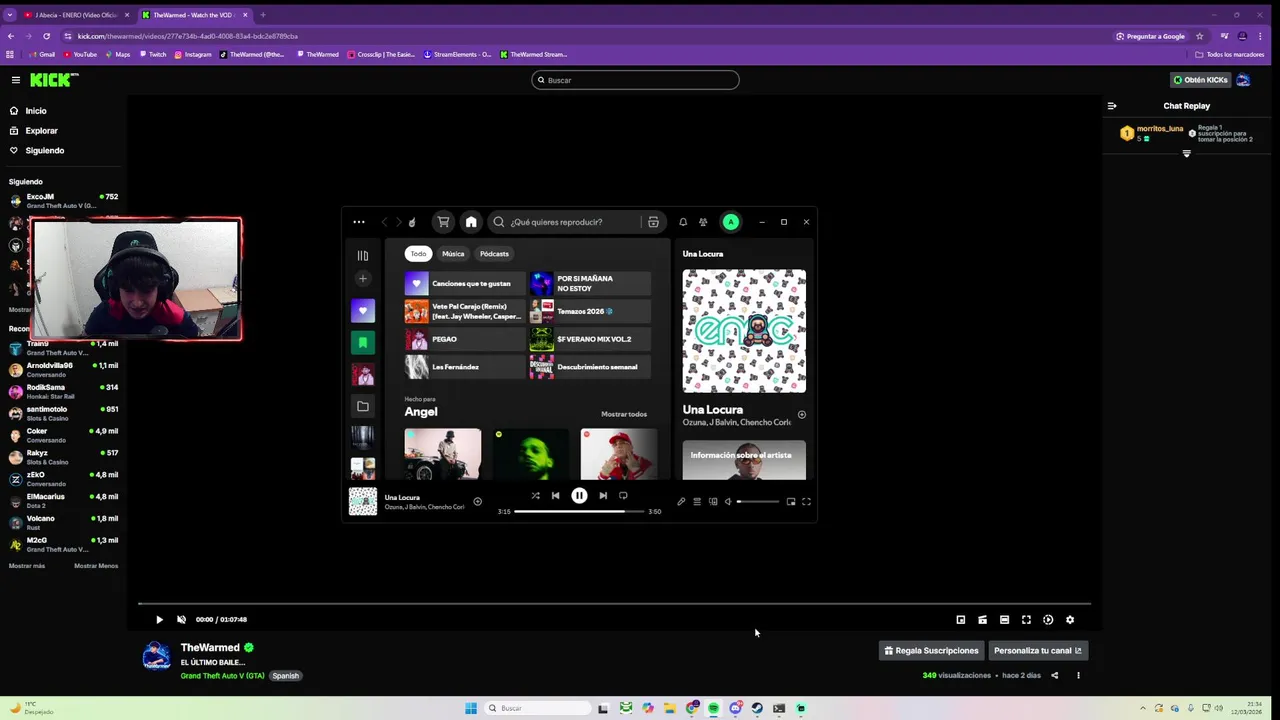Share this video with the share icon

1054,676
